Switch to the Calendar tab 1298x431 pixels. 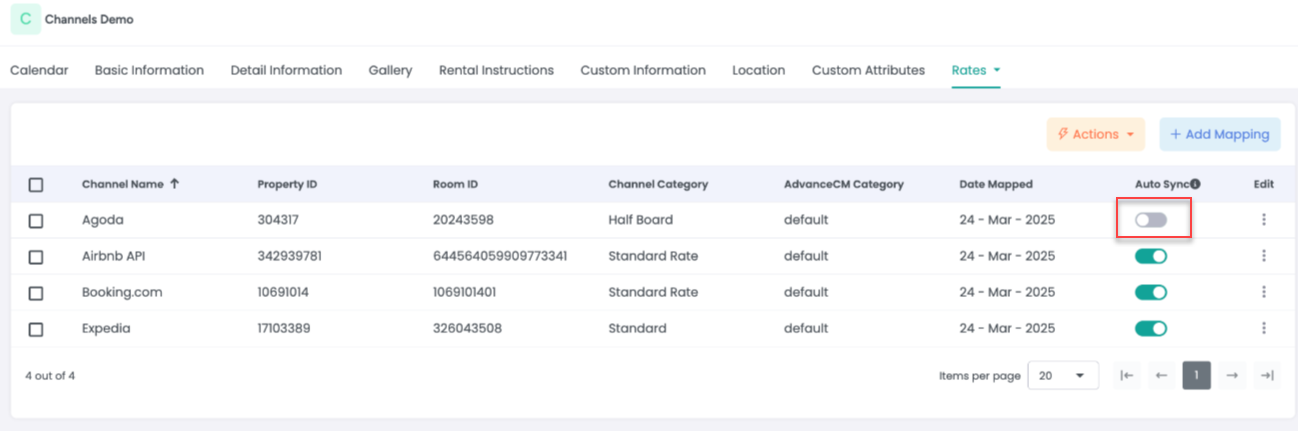(x=39, y=70)
